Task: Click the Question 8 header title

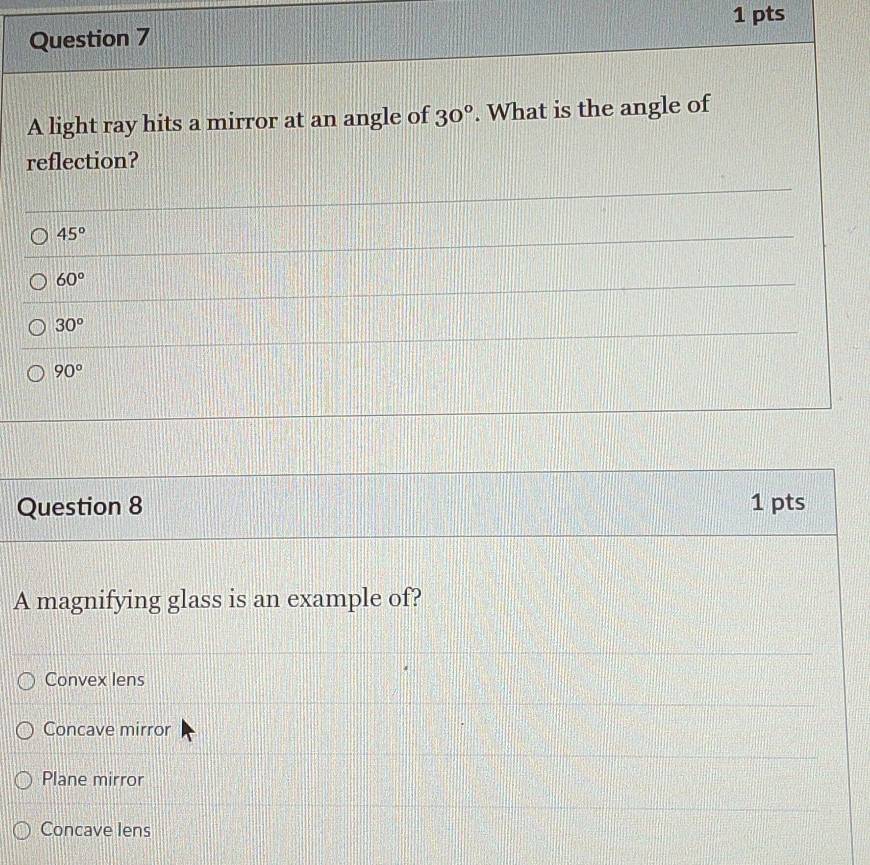Action: tap(80, 507)
